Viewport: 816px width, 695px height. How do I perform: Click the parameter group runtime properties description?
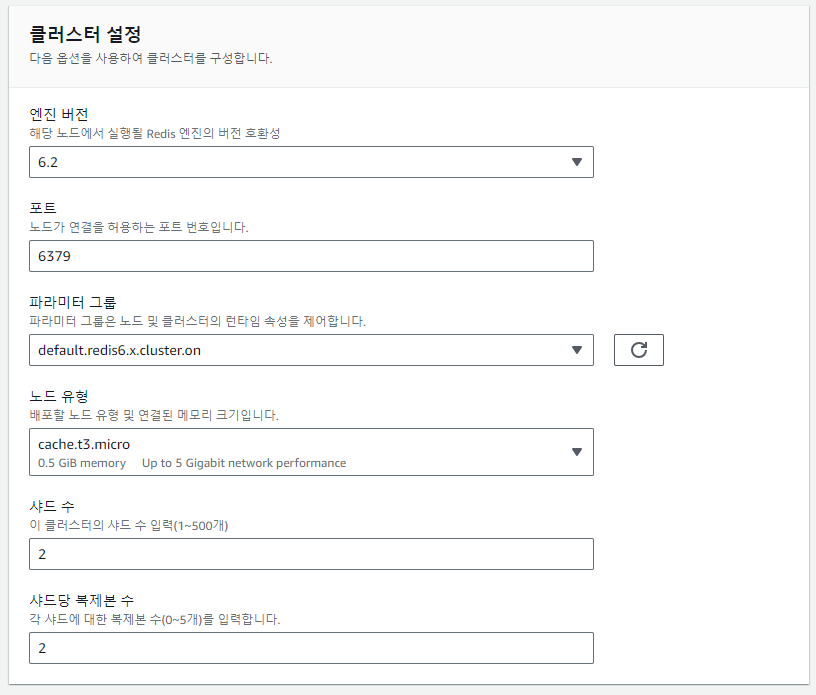198,321
